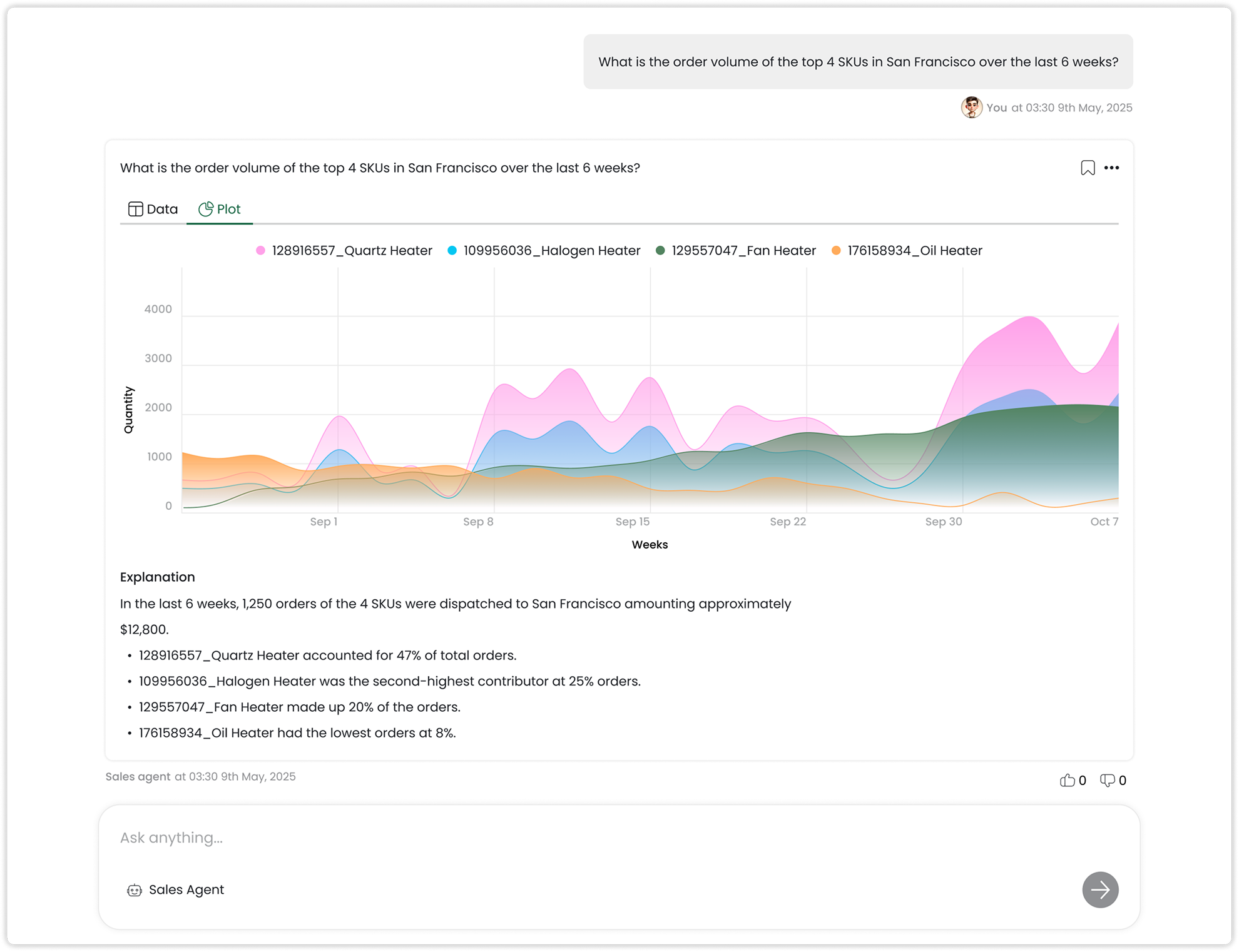The height and width of the screenshot is (952, 1239).
Task: Open the Sales Agent selector
Action: point(176,889)
